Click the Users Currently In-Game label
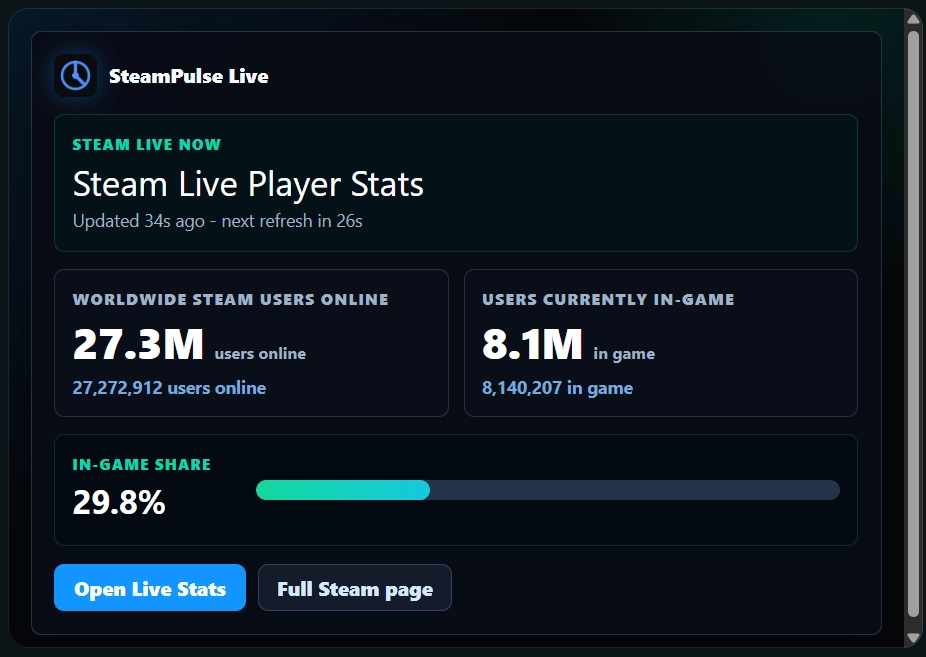This screenshot has height=657, width=926. click(x=608, y=299)
